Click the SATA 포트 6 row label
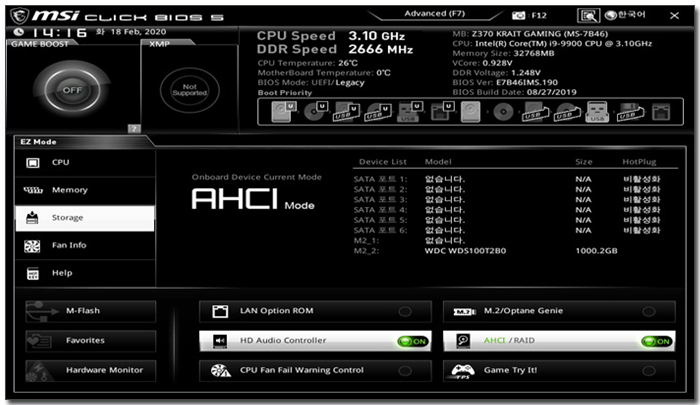700x405 pixels. (x=380, y=230)
